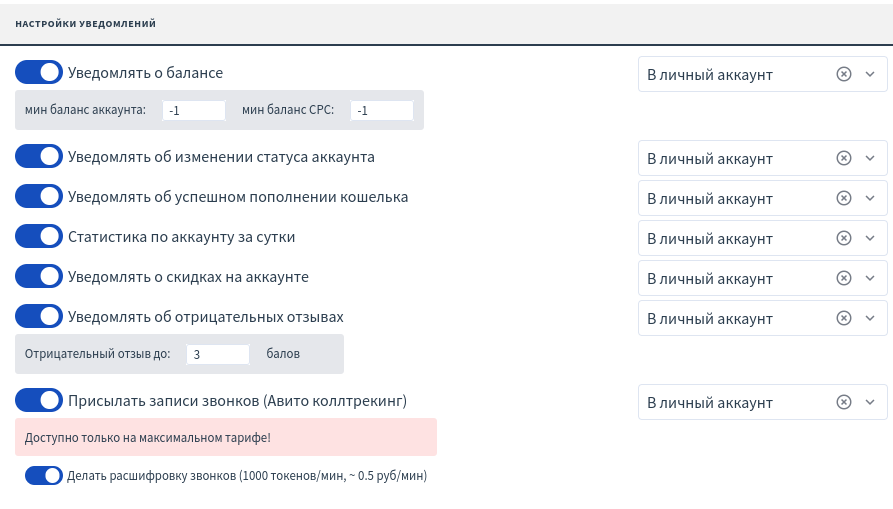Disable 'Уведомлять об изменении статуса аккаунта'

(x=39, y=157)
